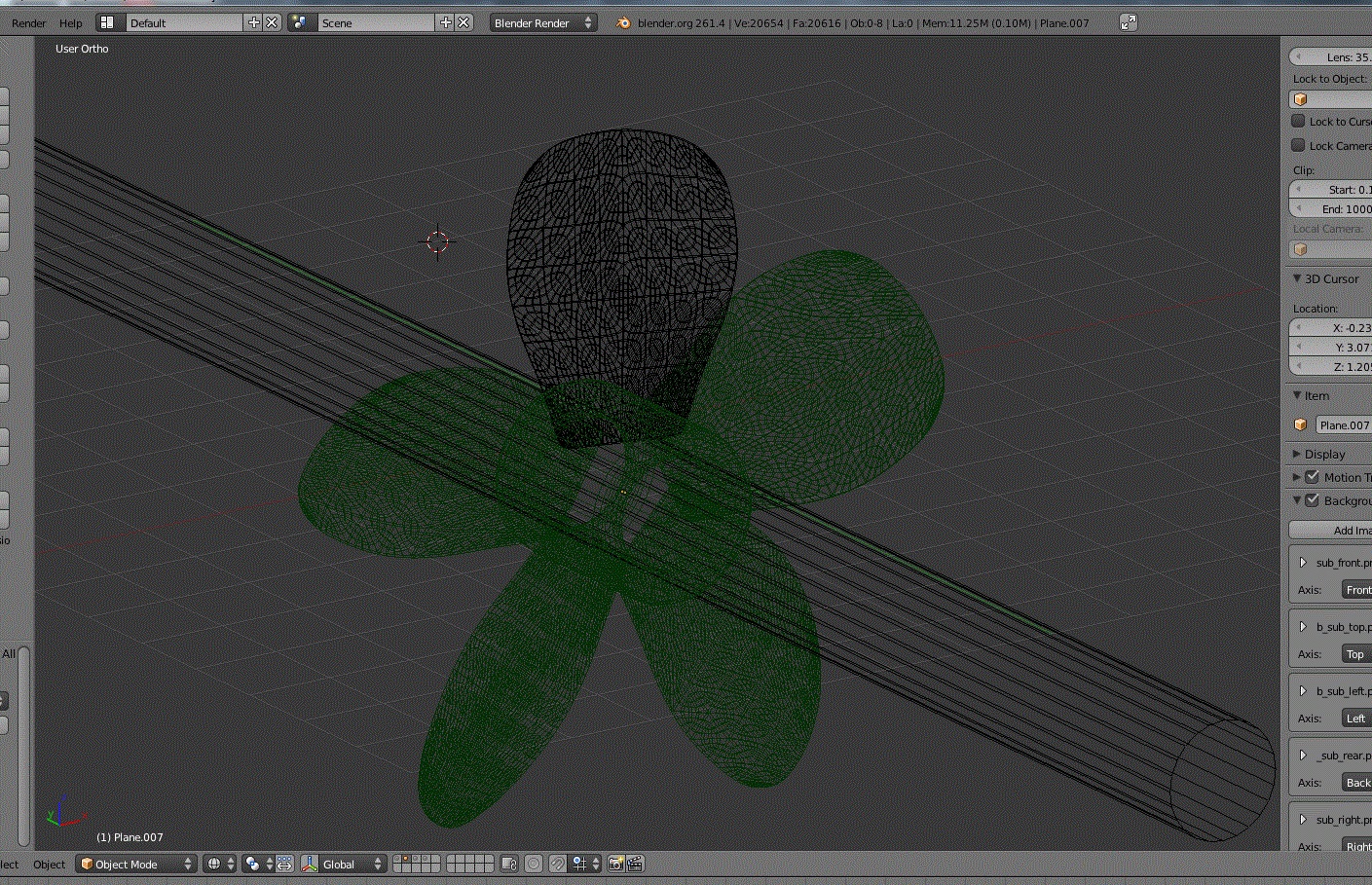Viewport: 1372px width, 885px height.
Task: Adjust the 3D Cursor X location field
Action: pyautogui.click(x=1330, y=327)
